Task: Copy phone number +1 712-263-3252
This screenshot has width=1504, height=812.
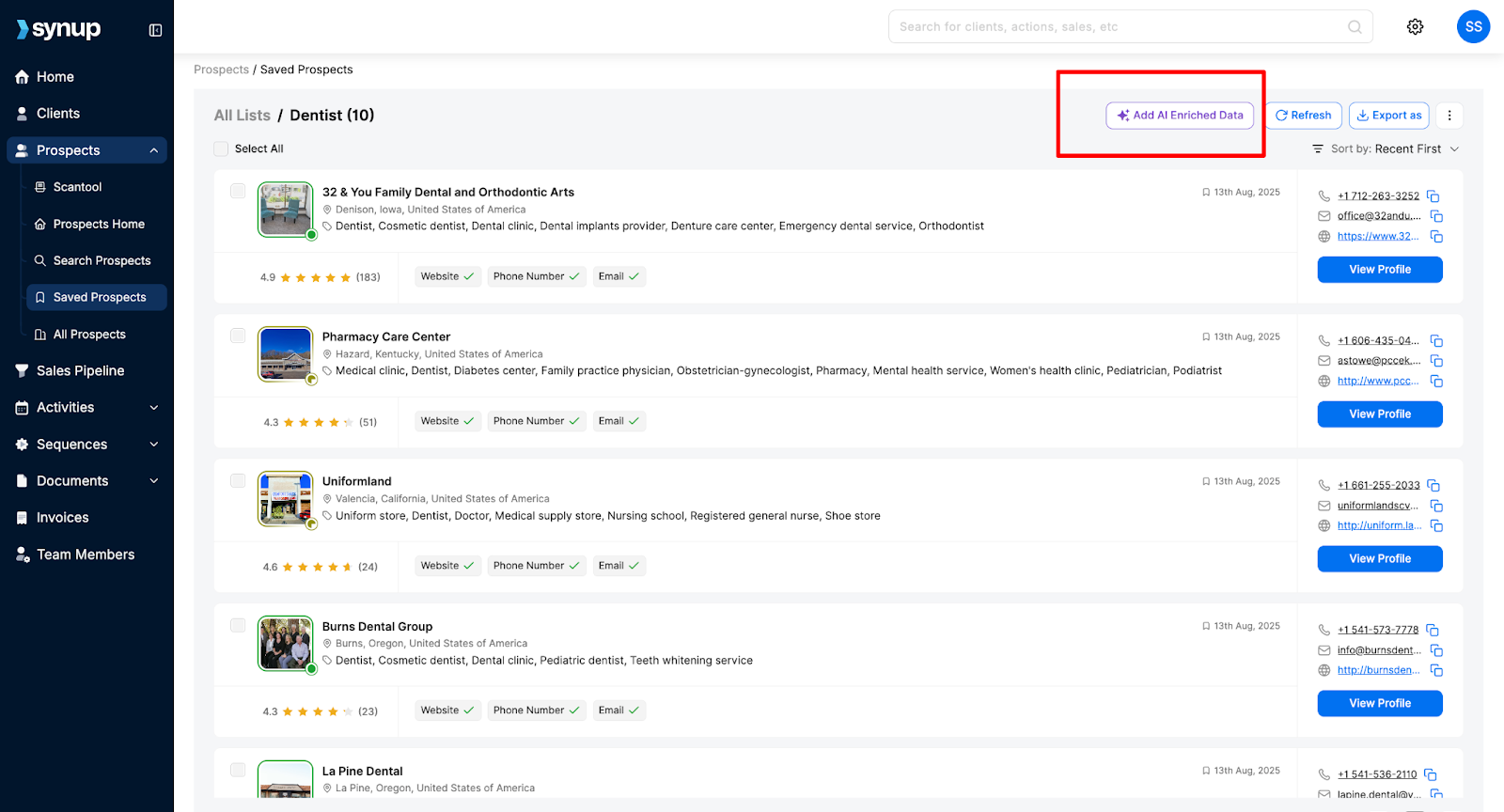Action: pyautogui.click(x=1433, y=196)
